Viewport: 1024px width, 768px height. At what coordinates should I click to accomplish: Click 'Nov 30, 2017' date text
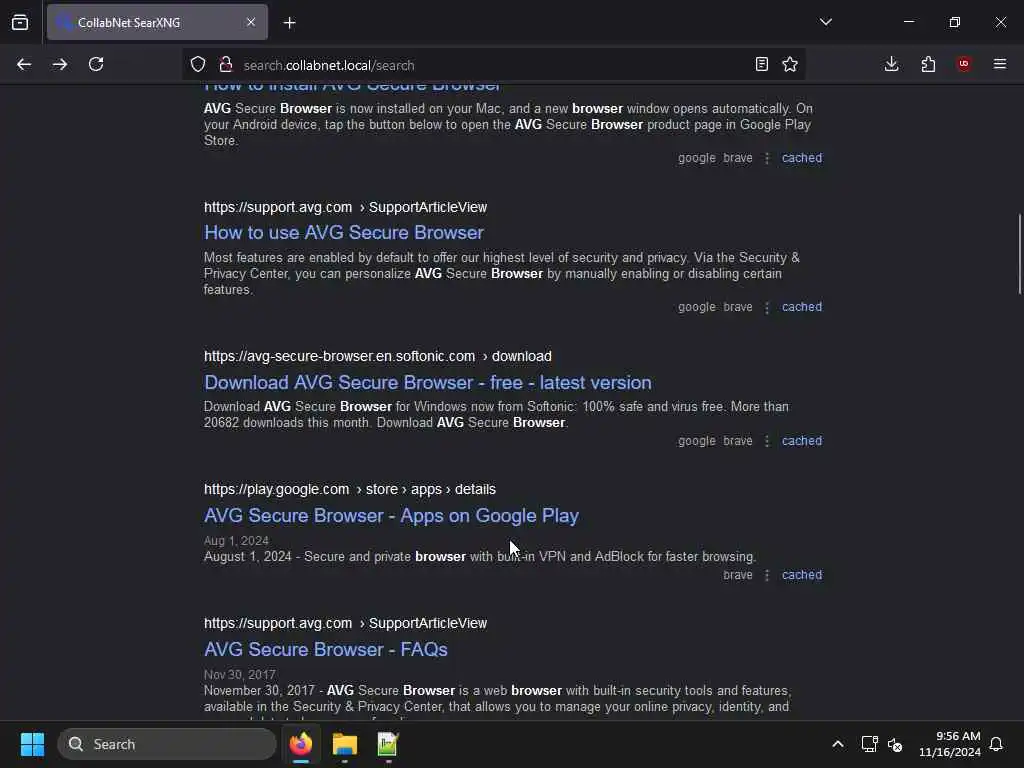240,675
